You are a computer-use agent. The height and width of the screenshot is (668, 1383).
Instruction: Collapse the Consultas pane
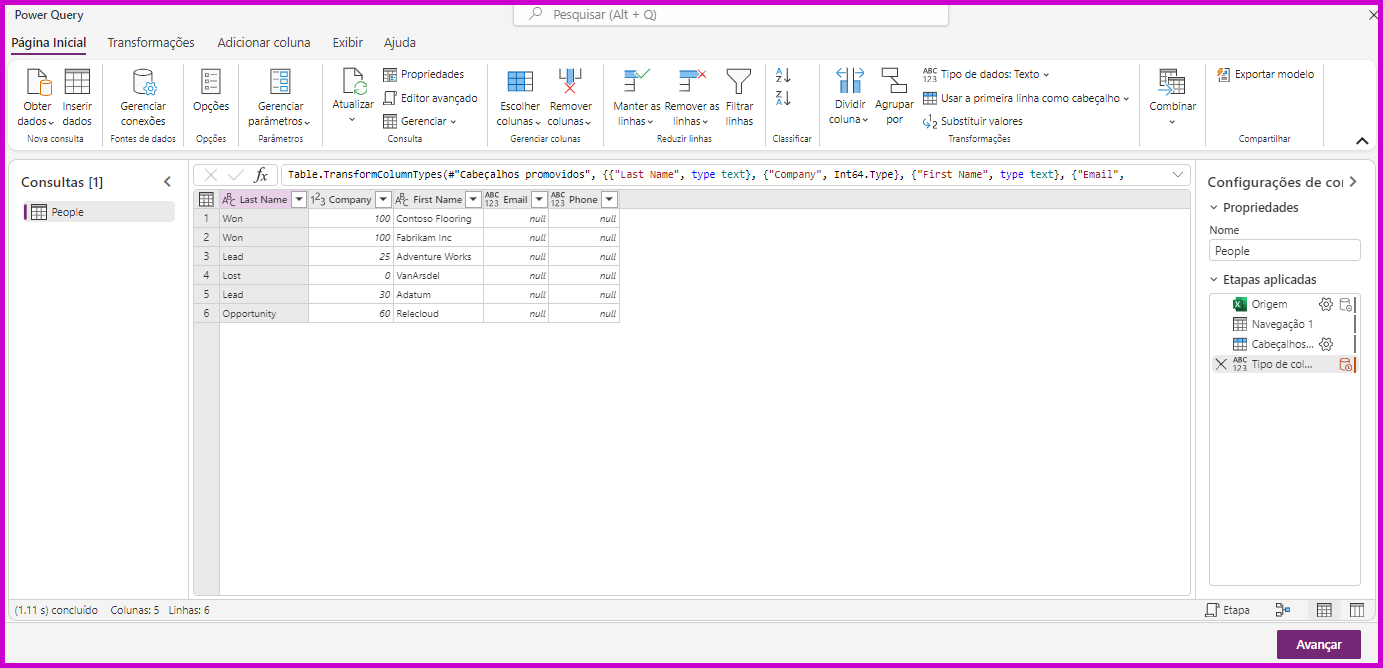click(x=167, y=182)
